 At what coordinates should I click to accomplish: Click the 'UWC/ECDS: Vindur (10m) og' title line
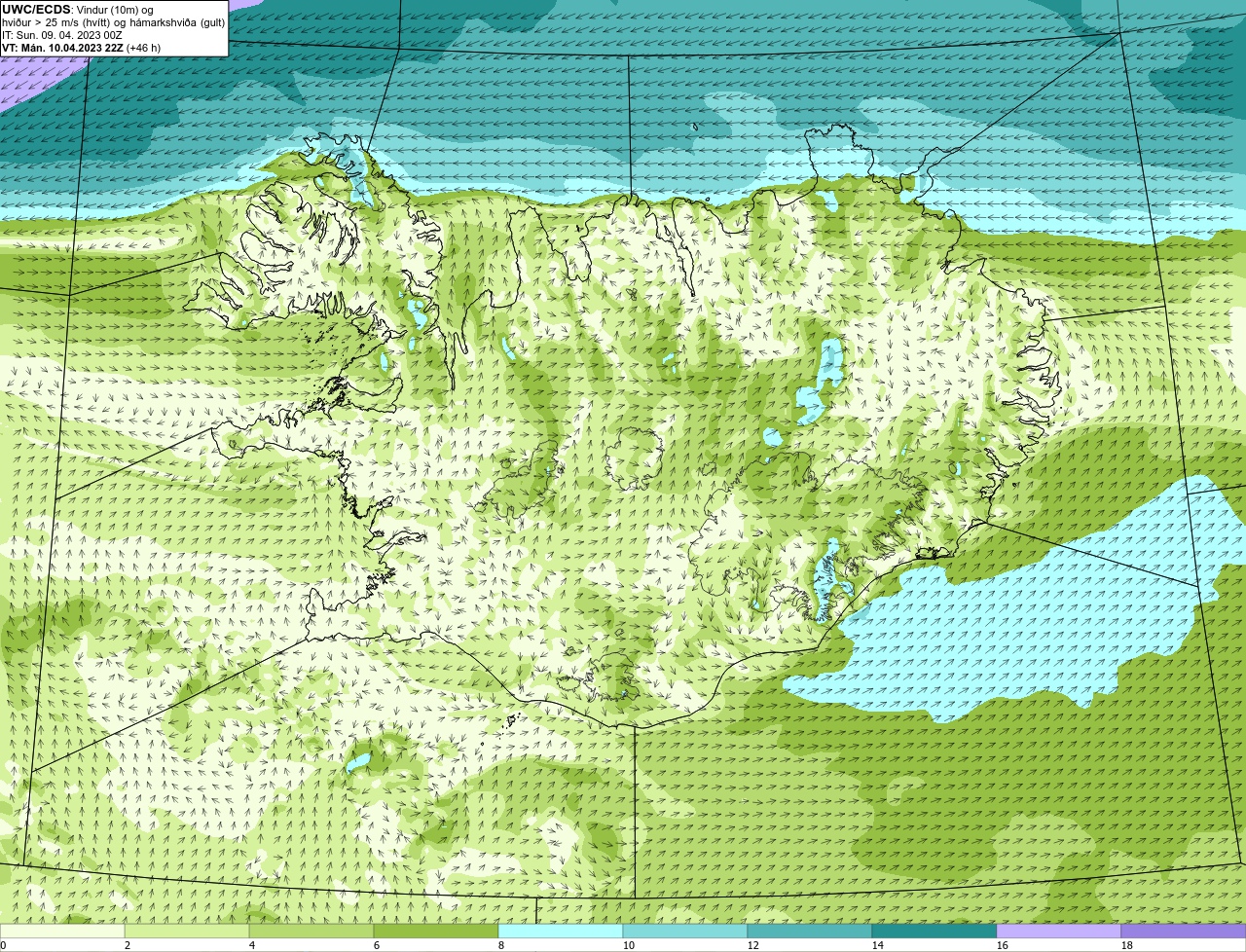78,10
